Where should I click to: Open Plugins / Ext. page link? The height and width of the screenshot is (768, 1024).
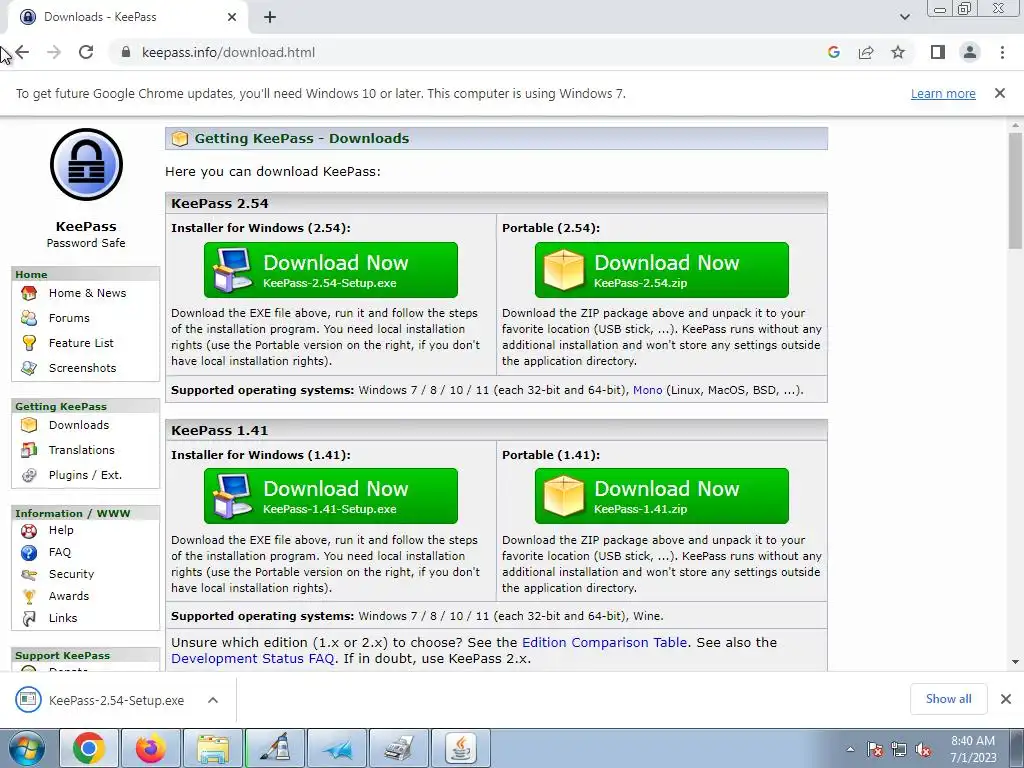pyautogui.click(x=85, y=475)
